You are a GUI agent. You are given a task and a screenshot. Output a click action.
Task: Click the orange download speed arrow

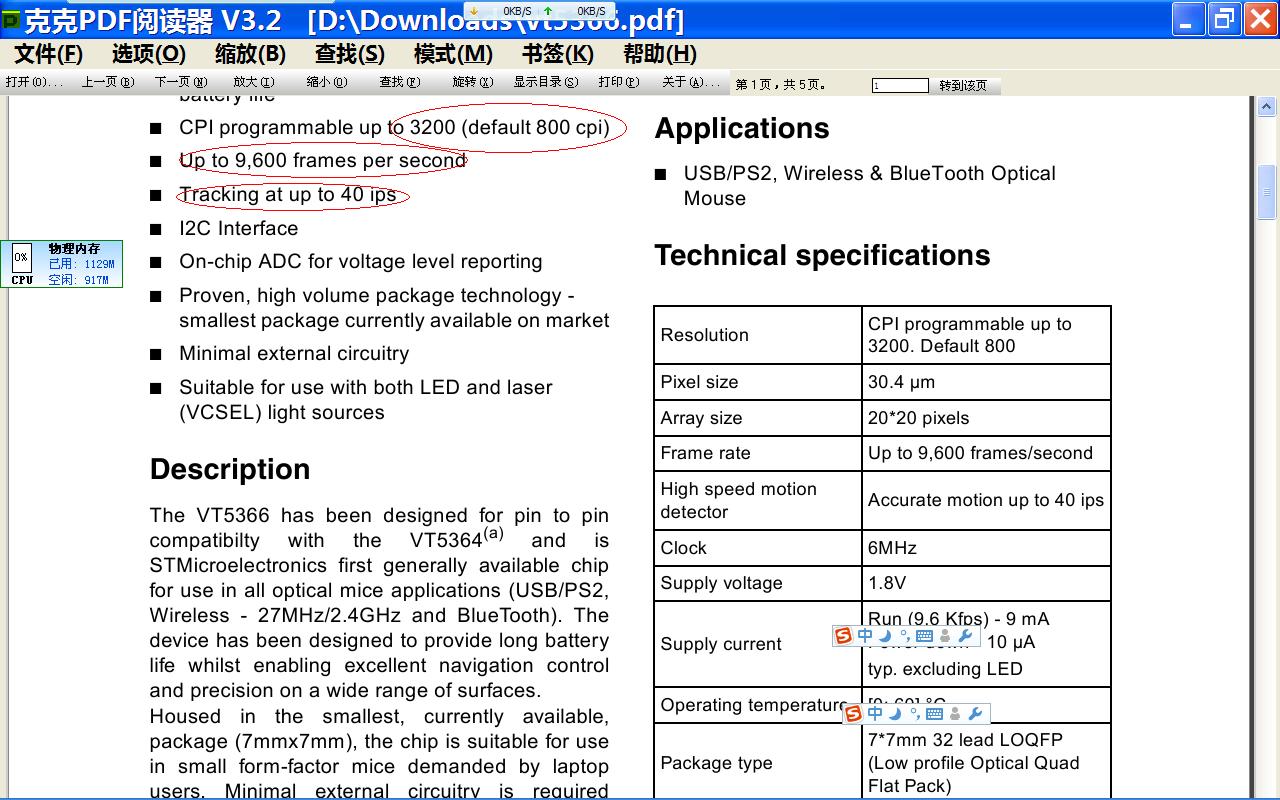coord(473,11)
